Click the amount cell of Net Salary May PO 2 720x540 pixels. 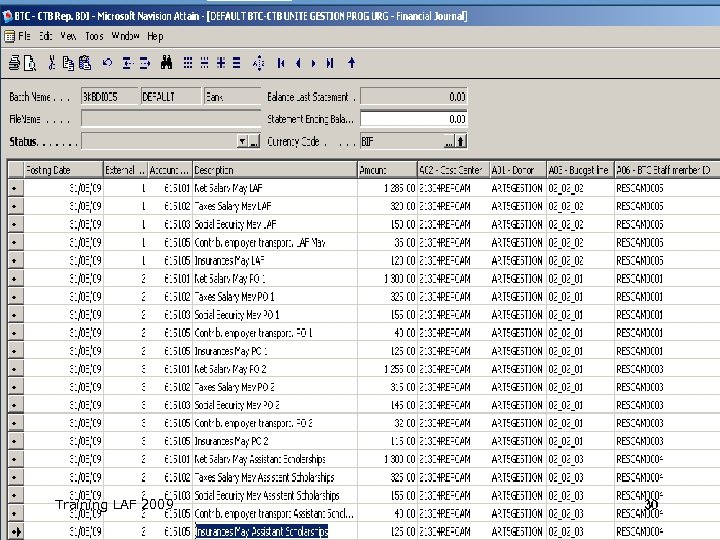click(387, 369)
